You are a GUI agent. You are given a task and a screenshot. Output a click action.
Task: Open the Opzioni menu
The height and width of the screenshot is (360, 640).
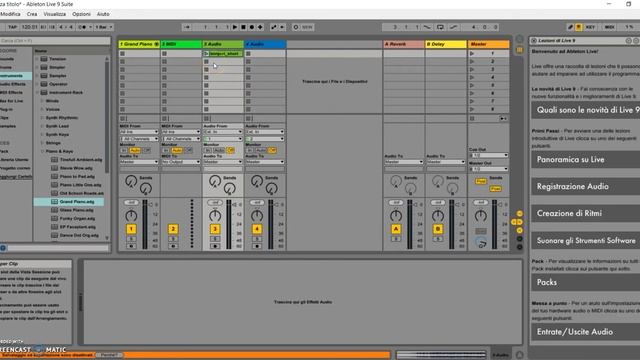pos(81,14)
